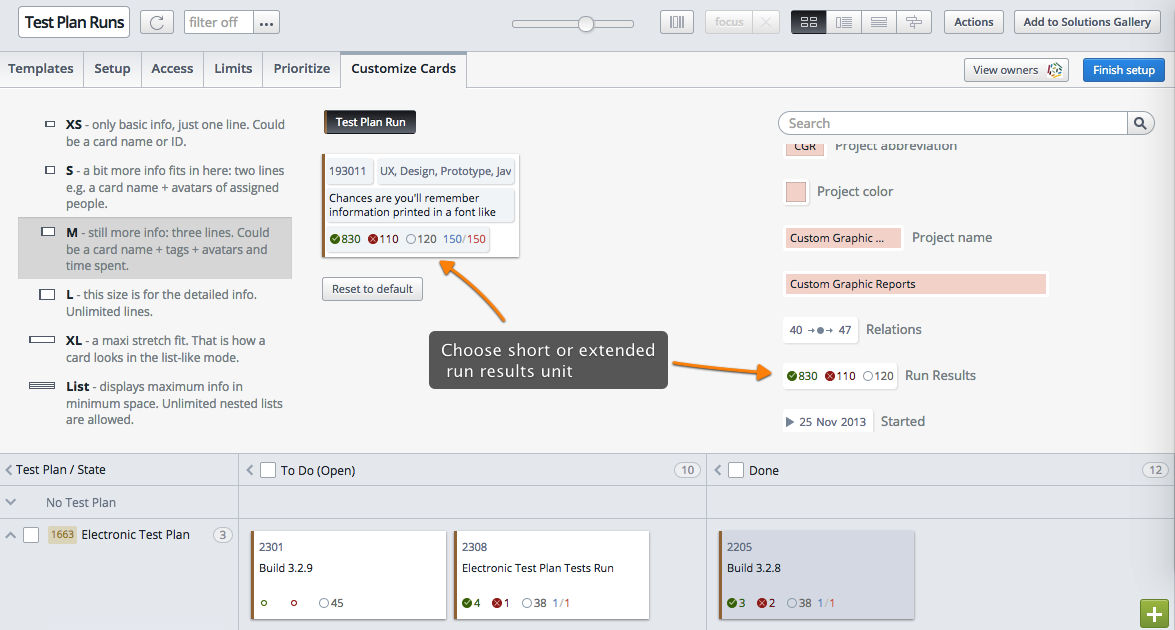Check the checkbox on the To Do column
The image size is (1175, 630).
point(267,469)
